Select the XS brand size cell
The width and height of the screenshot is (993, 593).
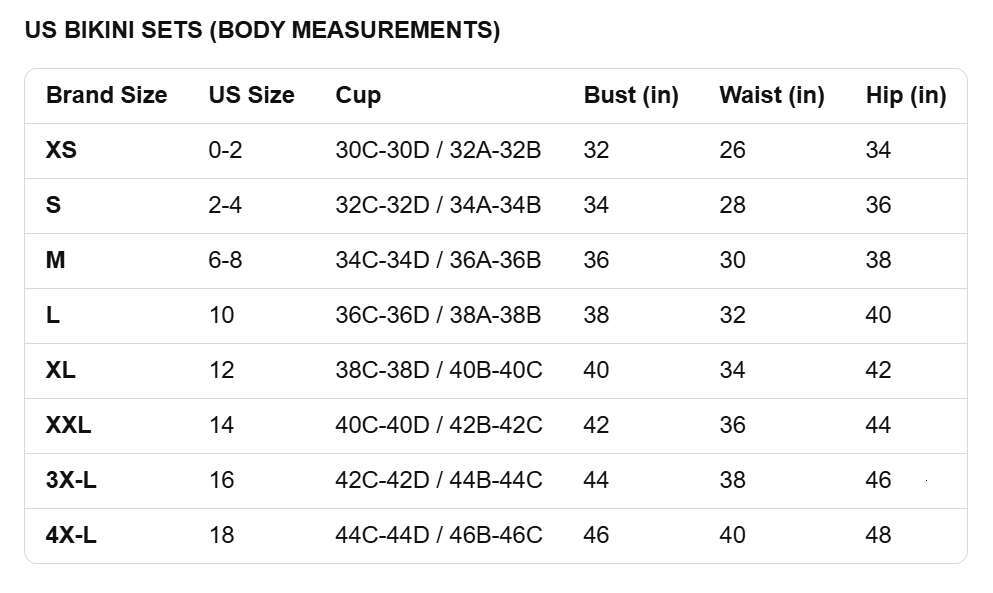pos(61,151)
